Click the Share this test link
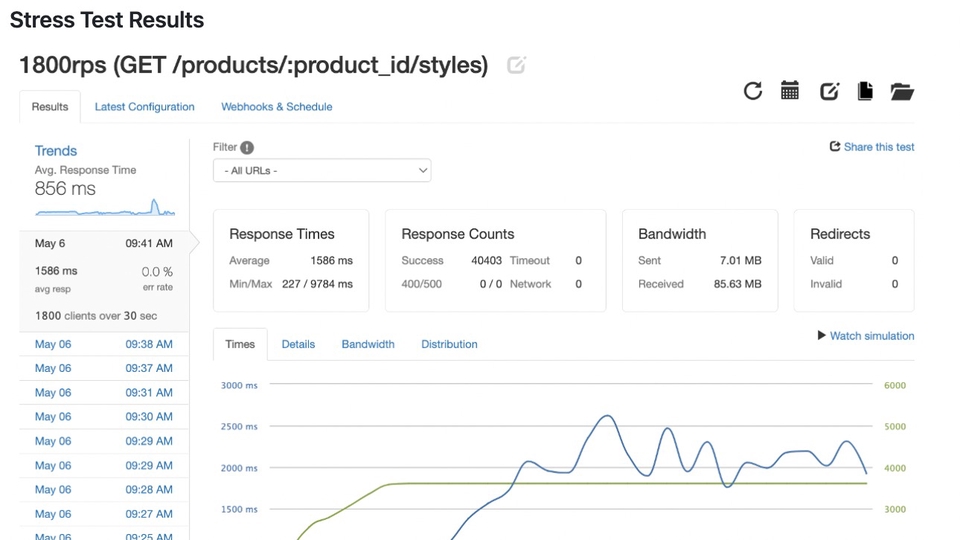 click(x=879, y=147)
